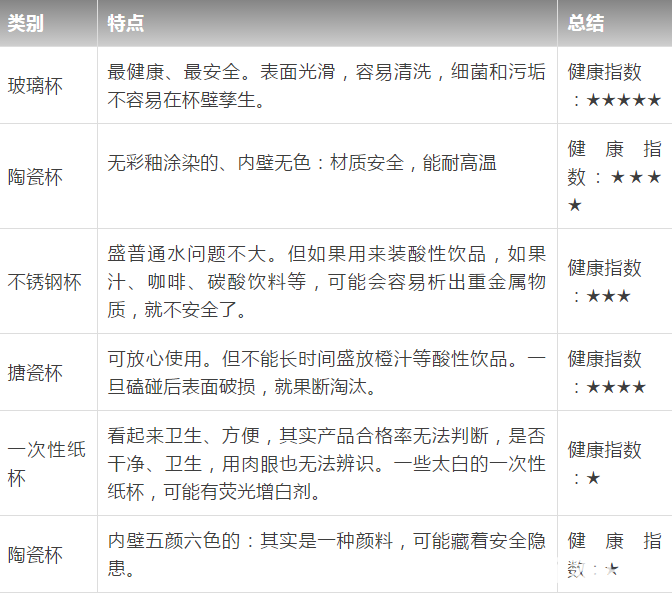Screen dimensions: 672x593
Task: Click the one-star 健康指数 for 一次性纸杯
Action: (605, 464)
